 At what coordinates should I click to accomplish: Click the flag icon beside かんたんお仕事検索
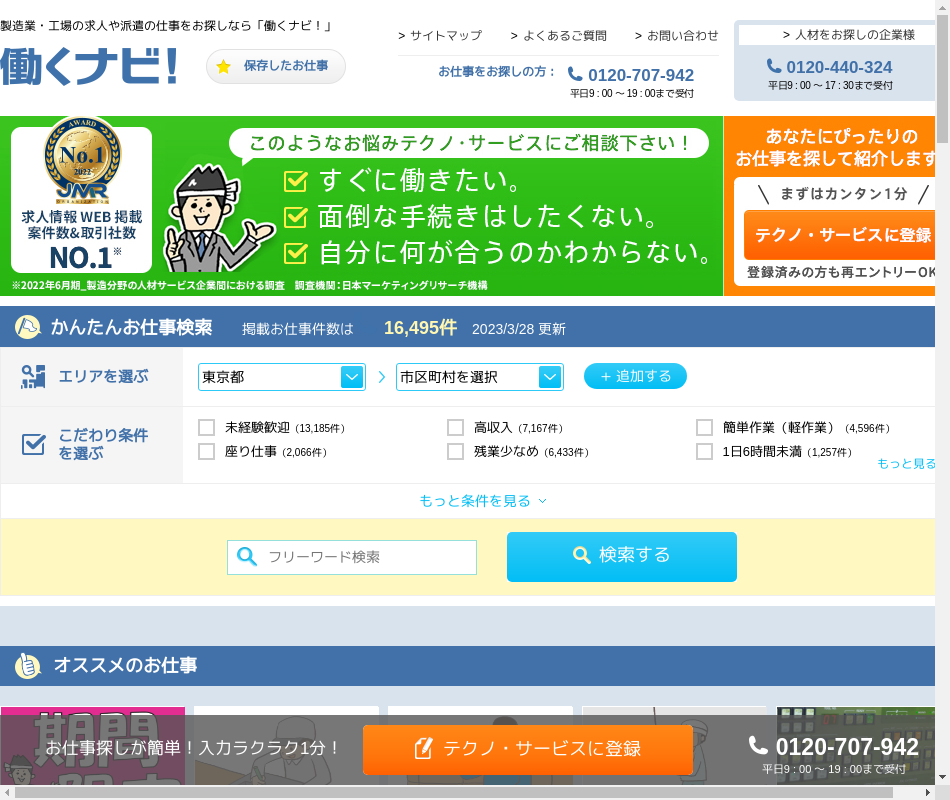pos(28,327)
